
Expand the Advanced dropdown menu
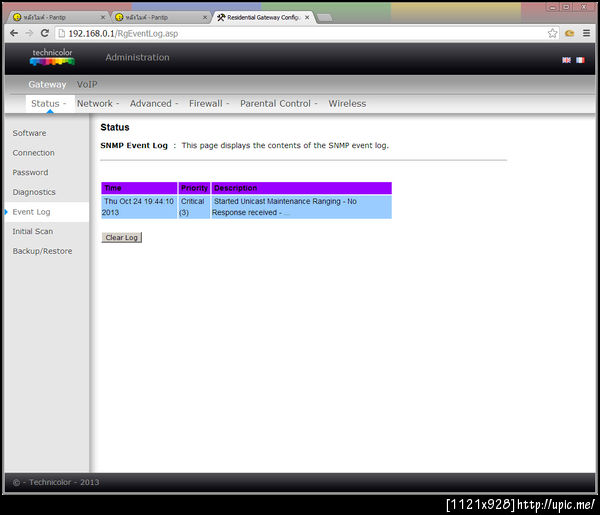(x=154, y=104)
